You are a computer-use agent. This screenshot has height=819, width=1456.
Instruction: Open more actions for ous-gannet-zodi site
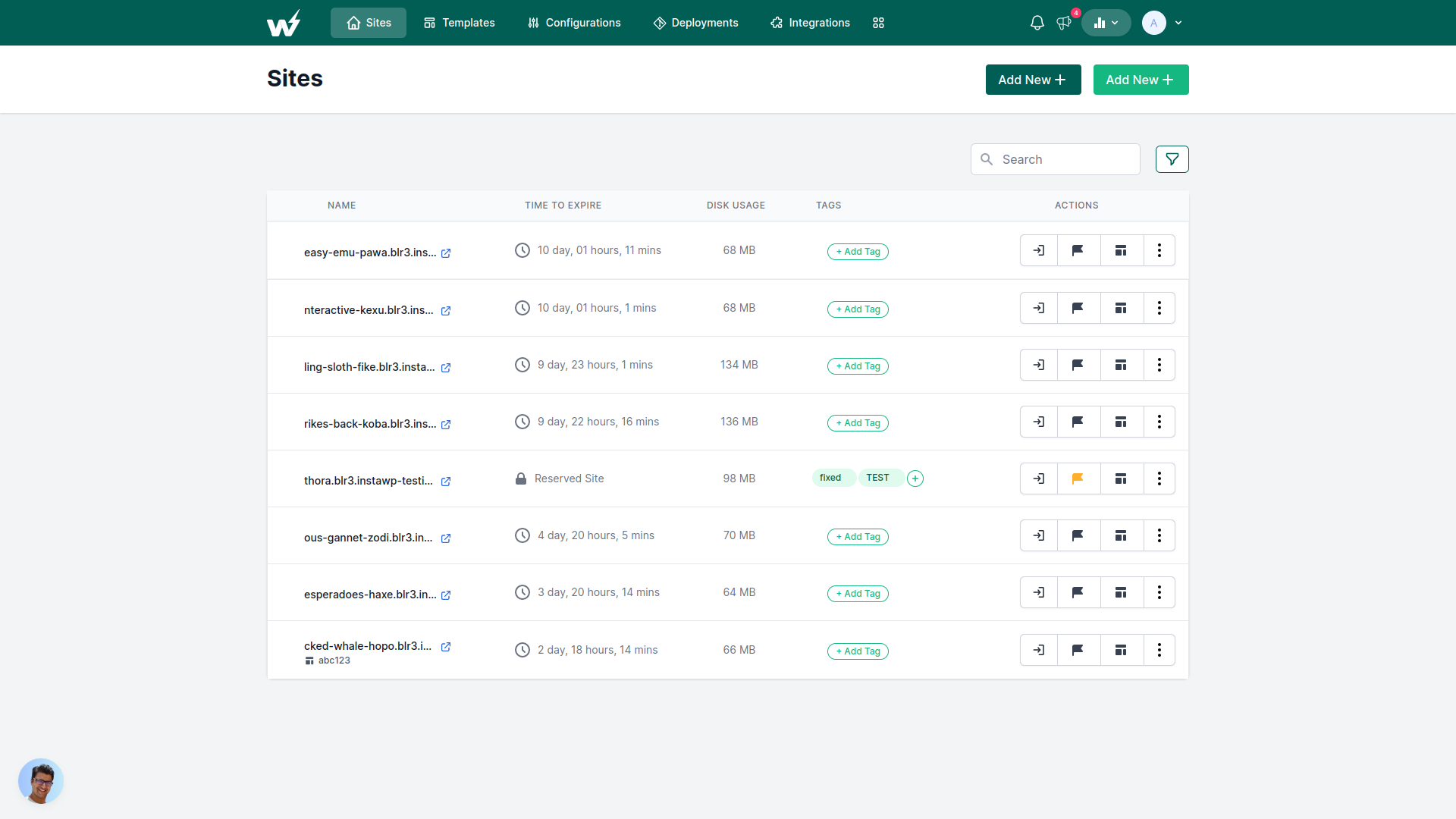click(x=1159, y=535)
